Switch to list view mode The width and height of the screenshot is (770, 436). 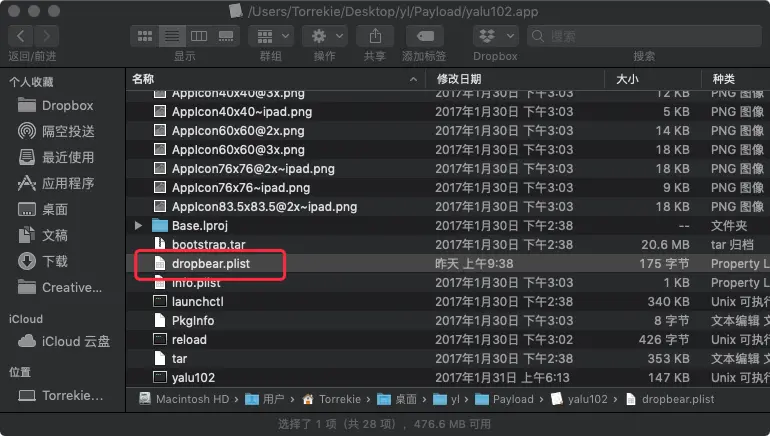172,36
